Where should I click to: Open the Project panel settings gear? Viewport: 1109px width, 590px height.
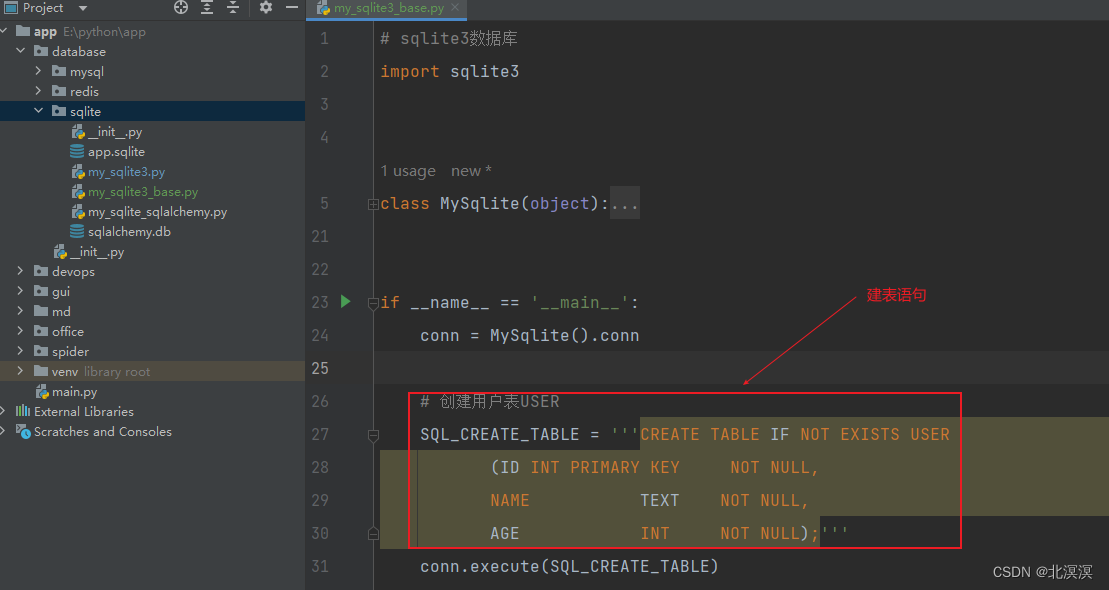(264, 7)
